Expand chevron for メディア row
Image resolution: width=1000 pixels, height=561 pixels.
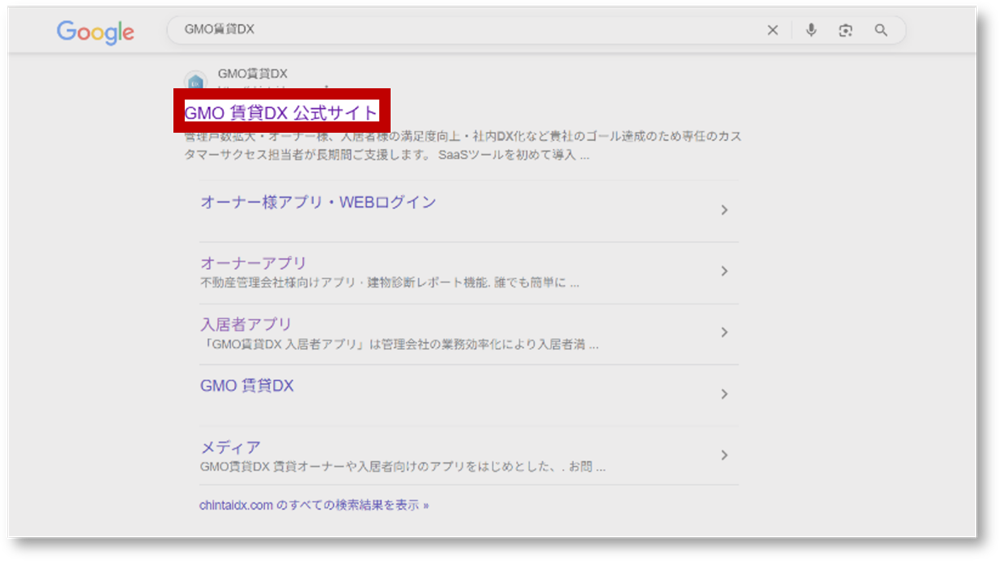coord(724,455)
